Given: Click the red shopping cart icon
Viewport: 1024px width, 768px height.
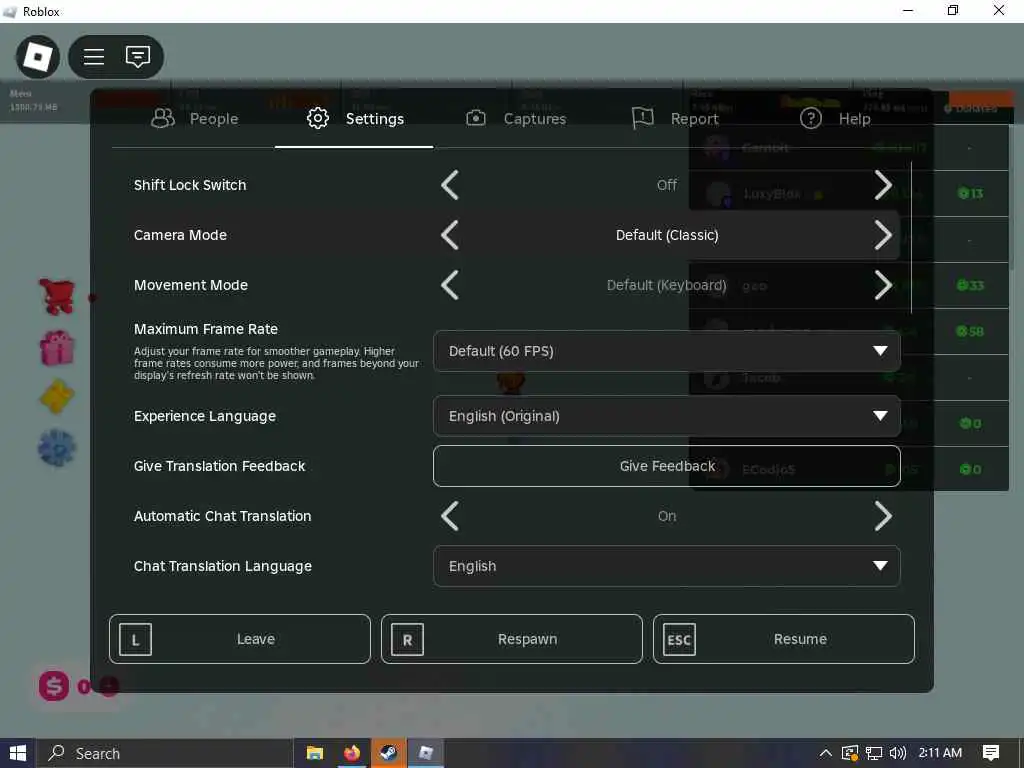Looking at the screenshot, I should [x=57, y=296].
